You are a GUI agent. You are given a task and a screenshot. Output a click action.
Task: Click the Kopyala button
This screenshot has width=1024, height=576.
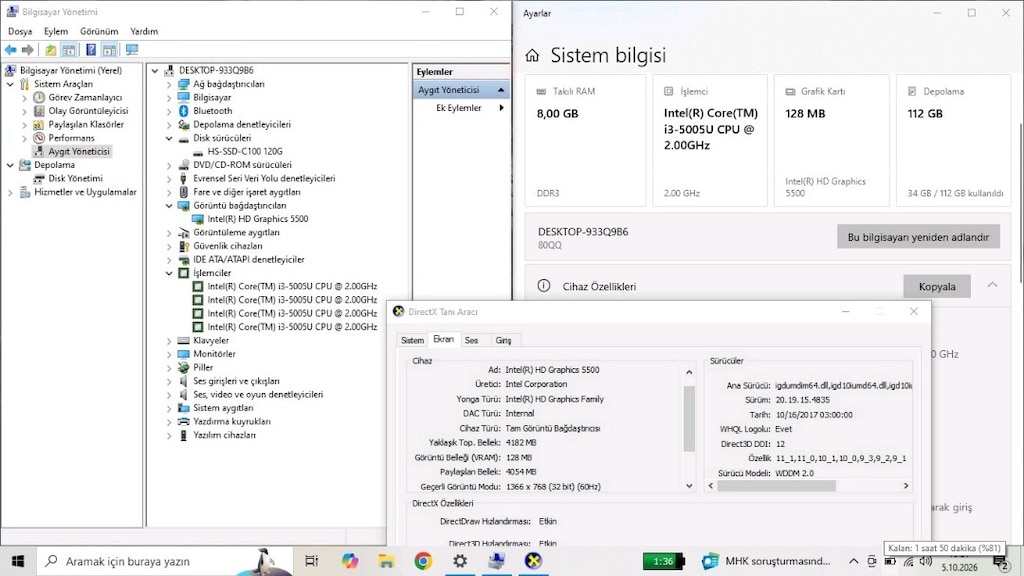(x=936, y=286)
